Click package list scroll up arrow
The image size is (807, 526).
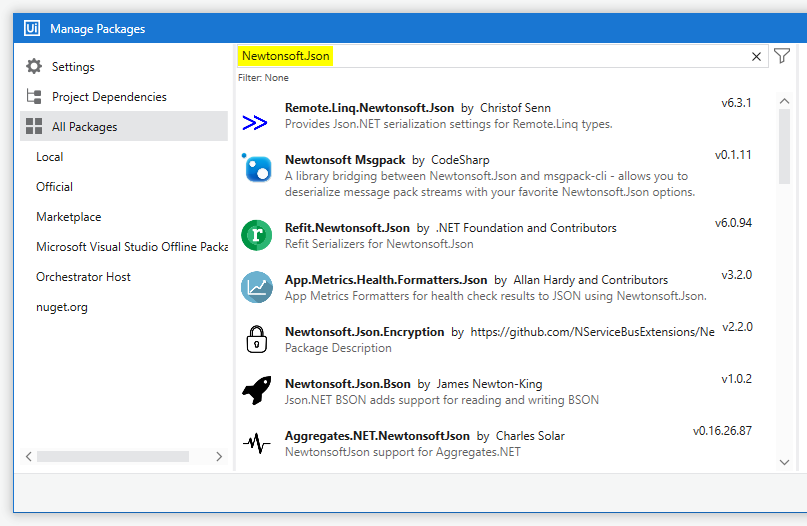(784, 101)
